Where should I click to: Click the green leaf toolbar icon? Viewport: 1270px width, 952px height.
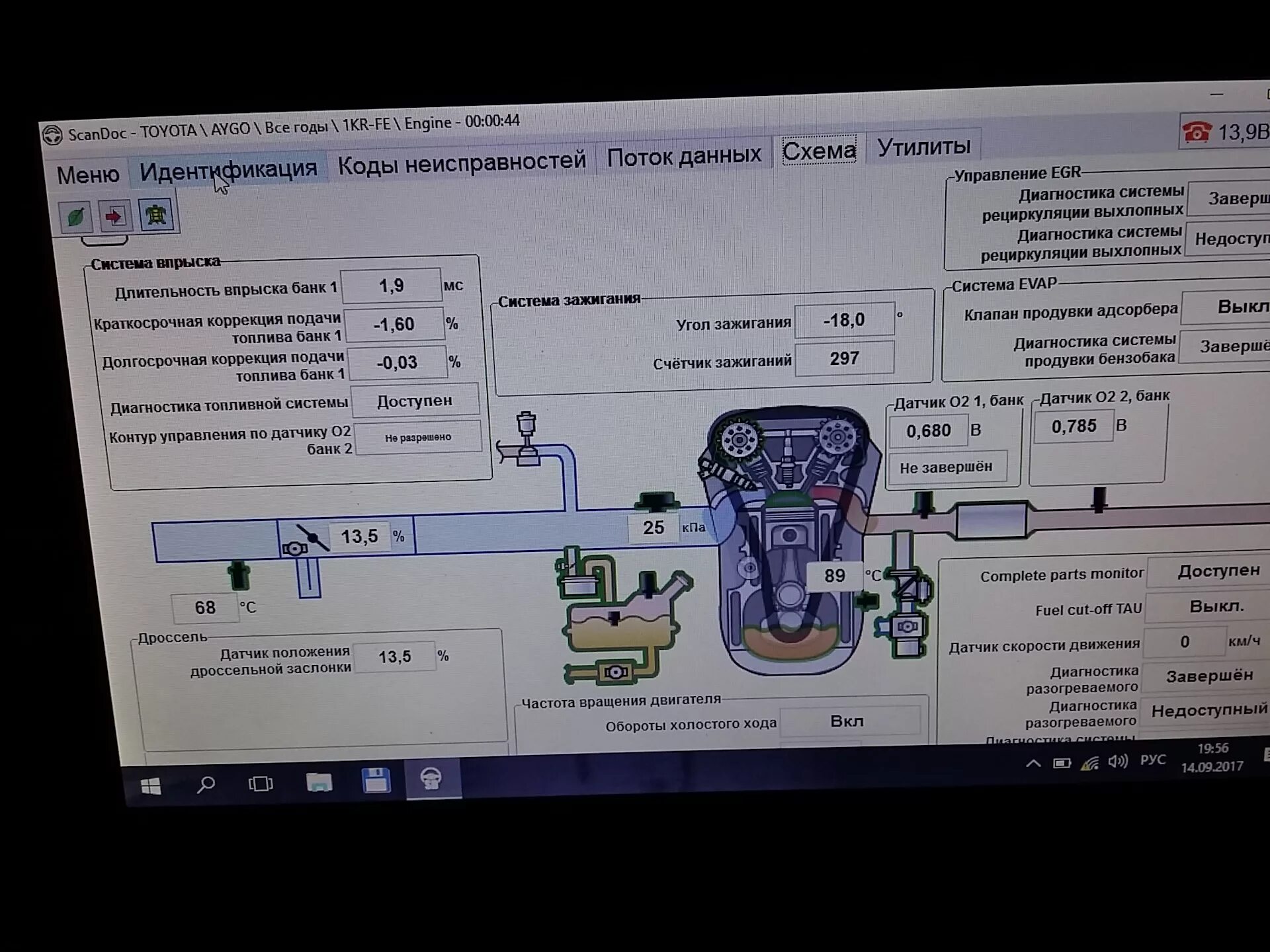(76, 217)
